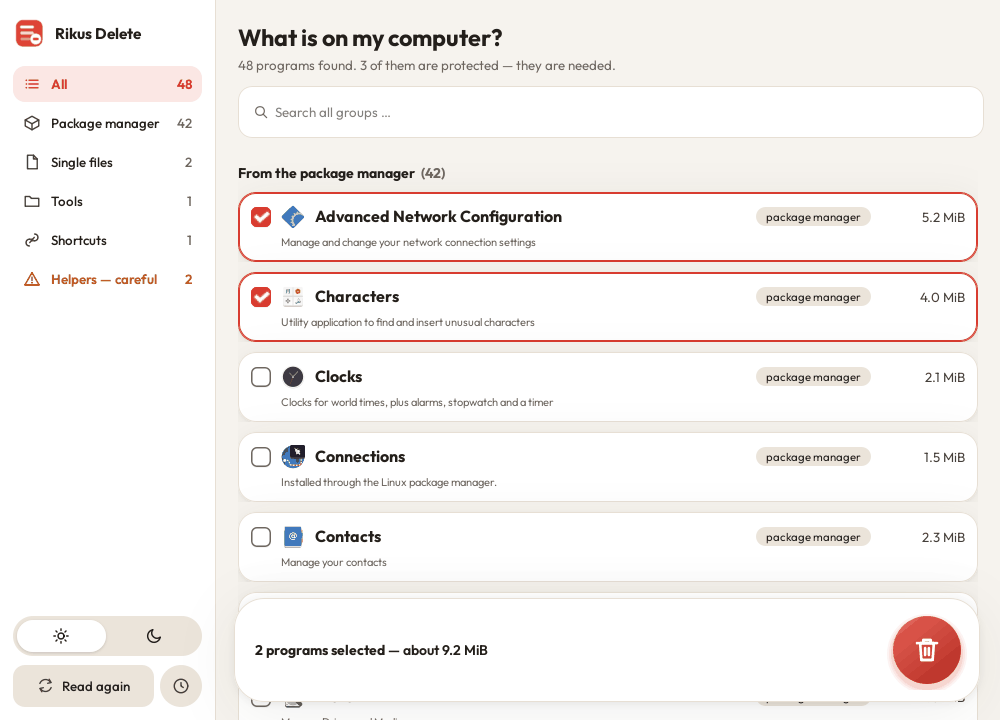Check the Clocks checkbox

[261, 377]
